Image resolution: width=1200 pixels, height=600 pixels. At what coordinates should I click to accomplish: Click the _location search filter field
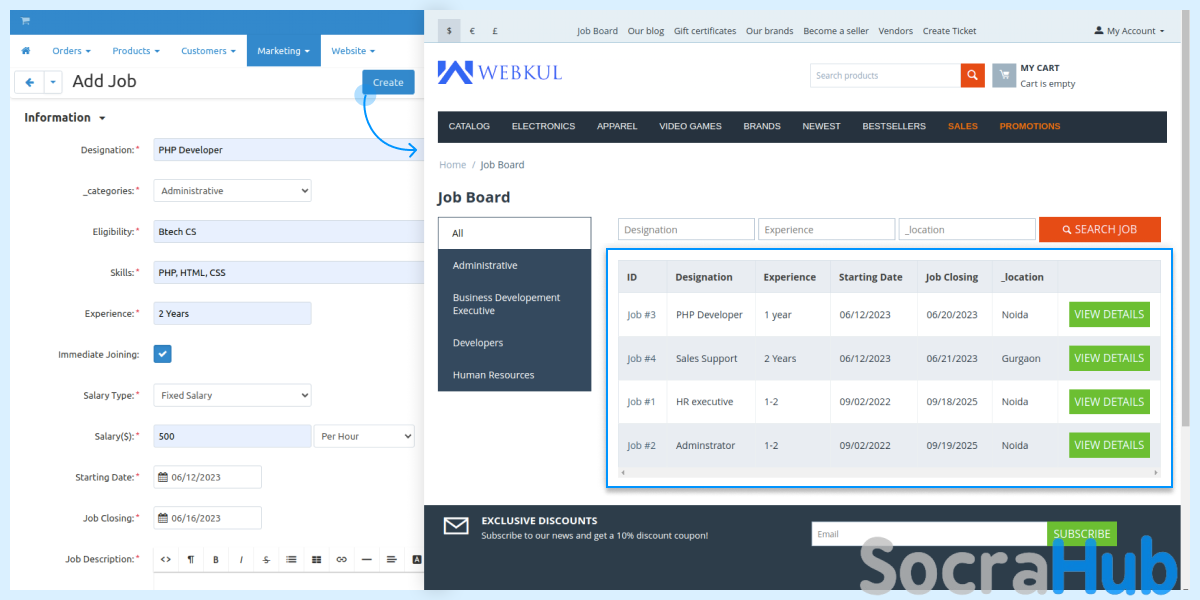coord(967,229)
